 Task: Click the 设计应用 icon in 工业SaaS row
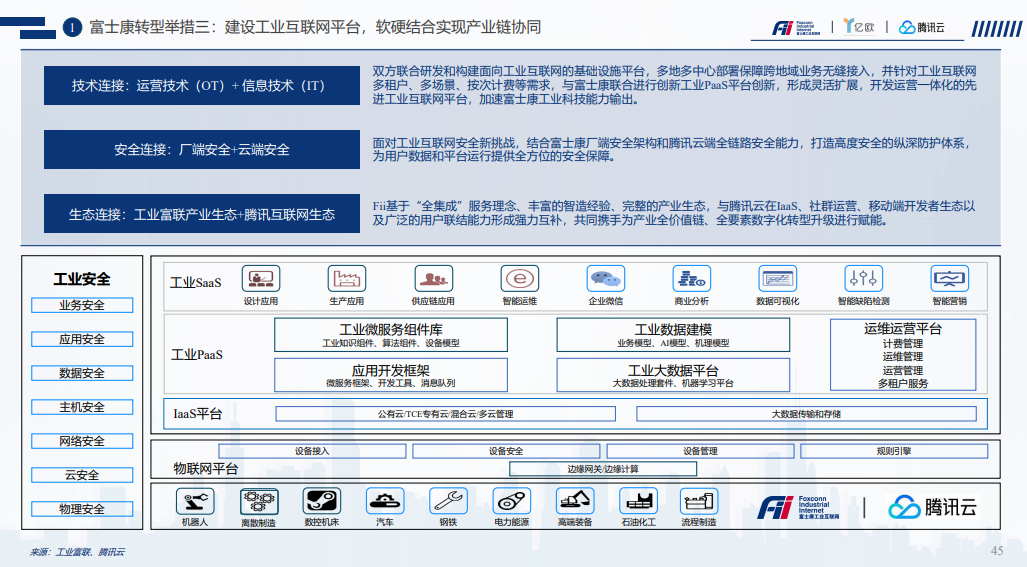click(x=261, y=278)
